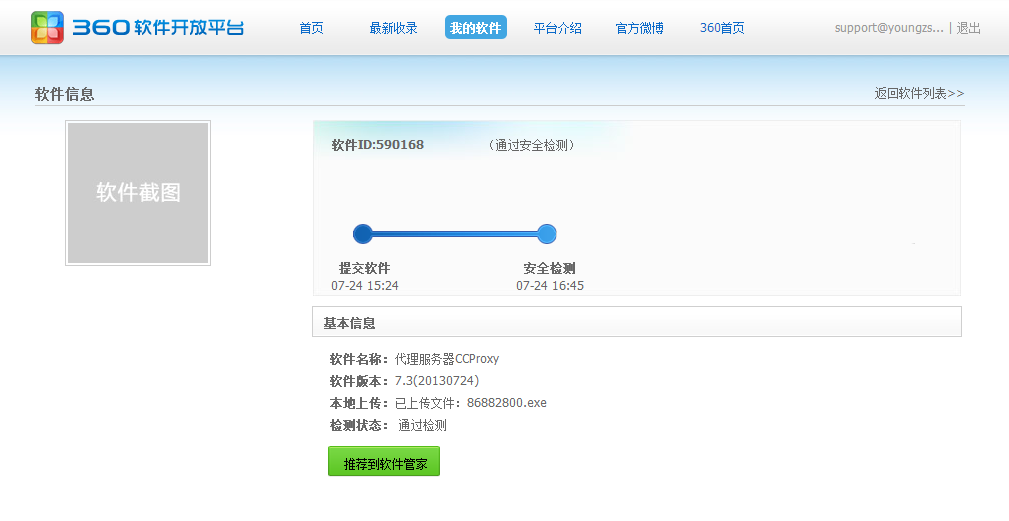Screen dimensions: 1009x521
Task: Click the 提交软件 step label
Action: coord(364,268)
